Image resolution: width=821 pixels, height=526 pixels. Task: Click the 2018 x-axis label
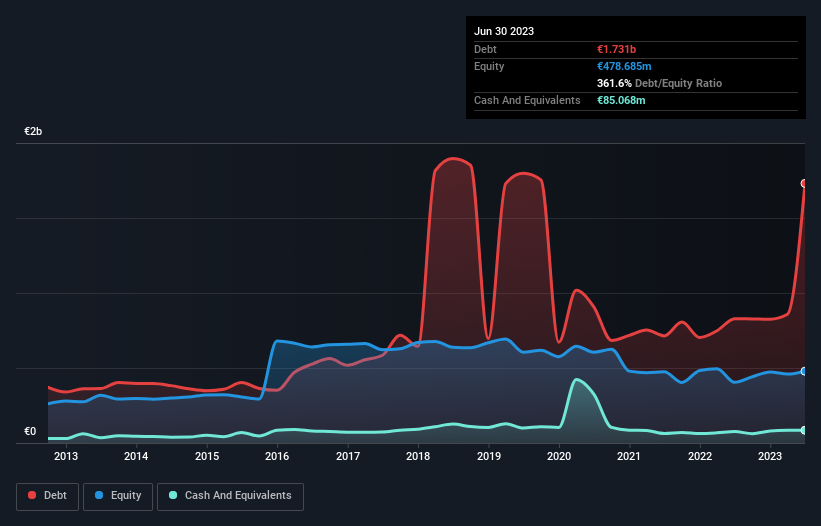(418, 456)
